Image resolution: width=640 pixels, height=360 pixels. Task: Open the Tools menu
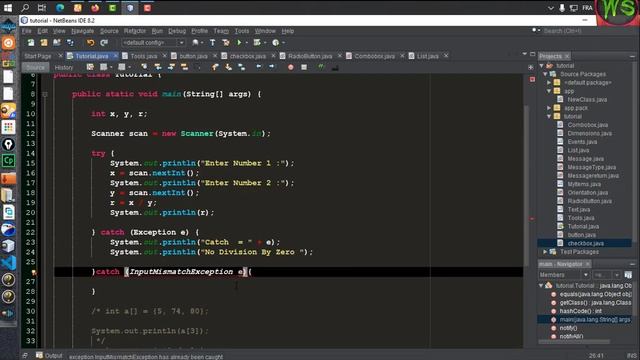242,31
